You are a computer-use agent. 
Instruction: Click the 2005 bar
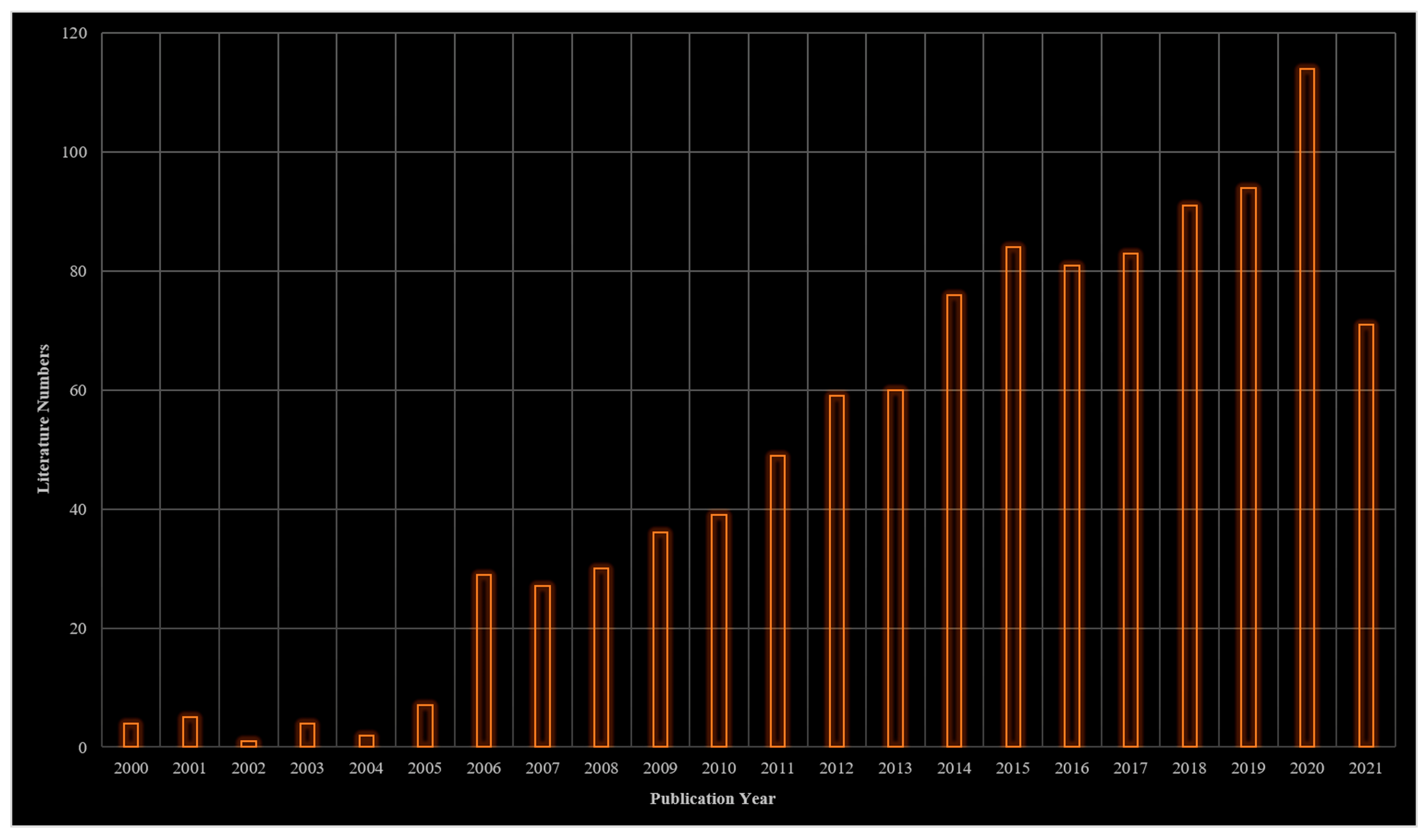(425, 726)
